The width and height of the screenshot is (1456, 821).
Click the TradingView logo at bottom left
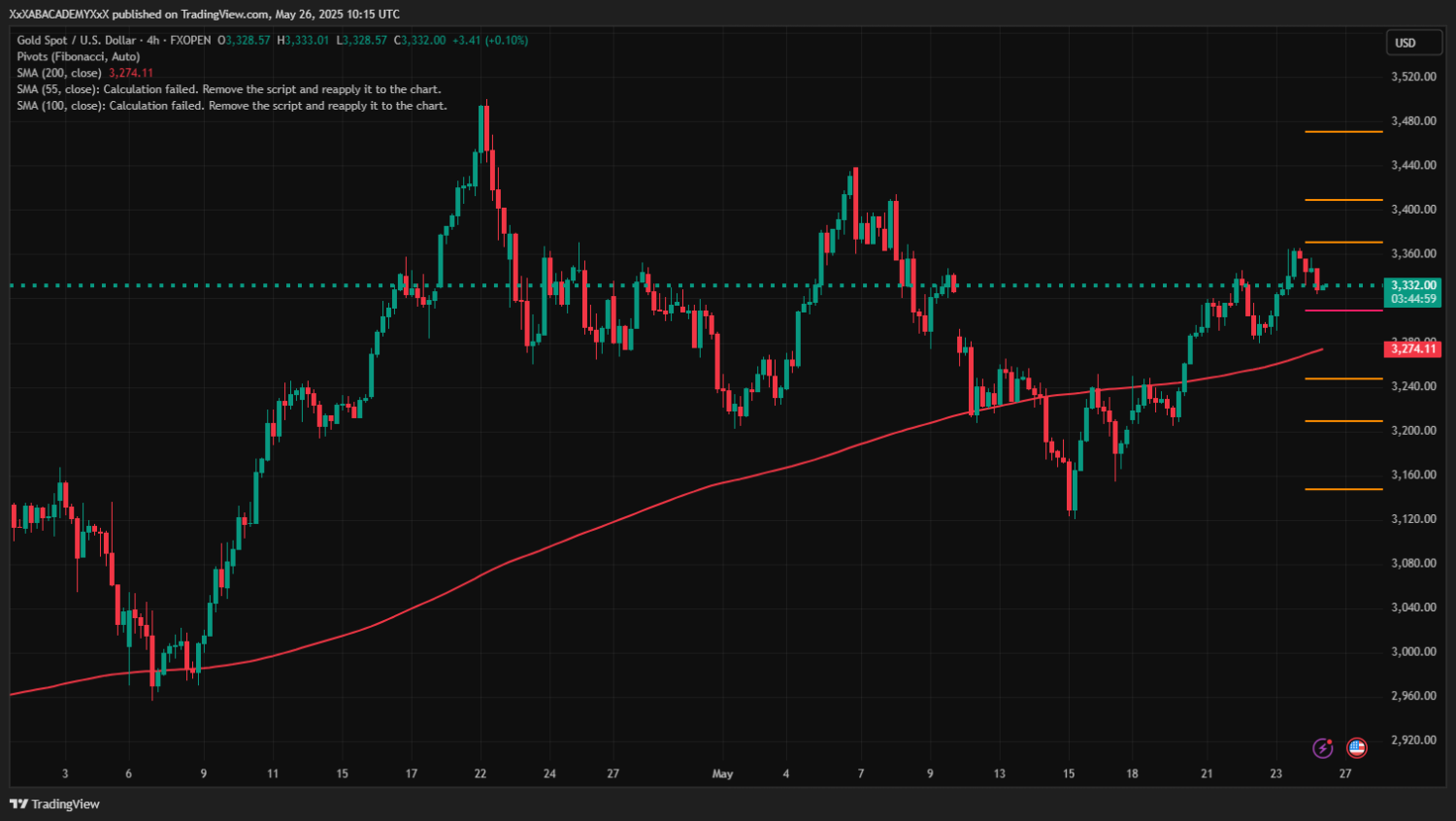[54, 804]
